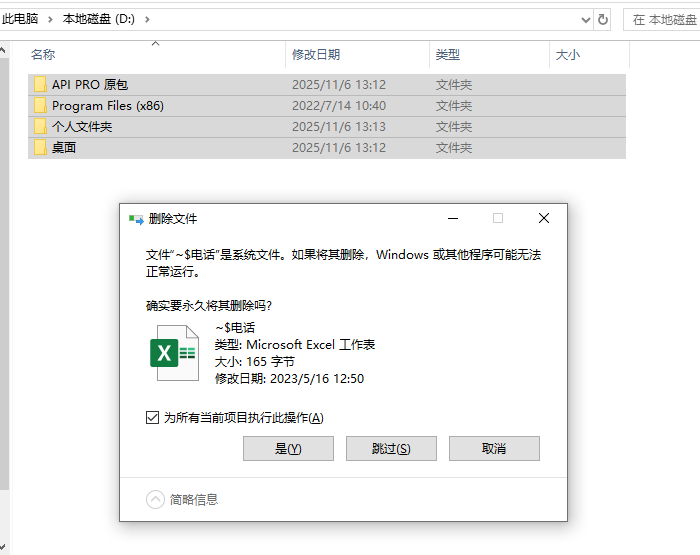Click the Excel file icon in the dialog

174,352
